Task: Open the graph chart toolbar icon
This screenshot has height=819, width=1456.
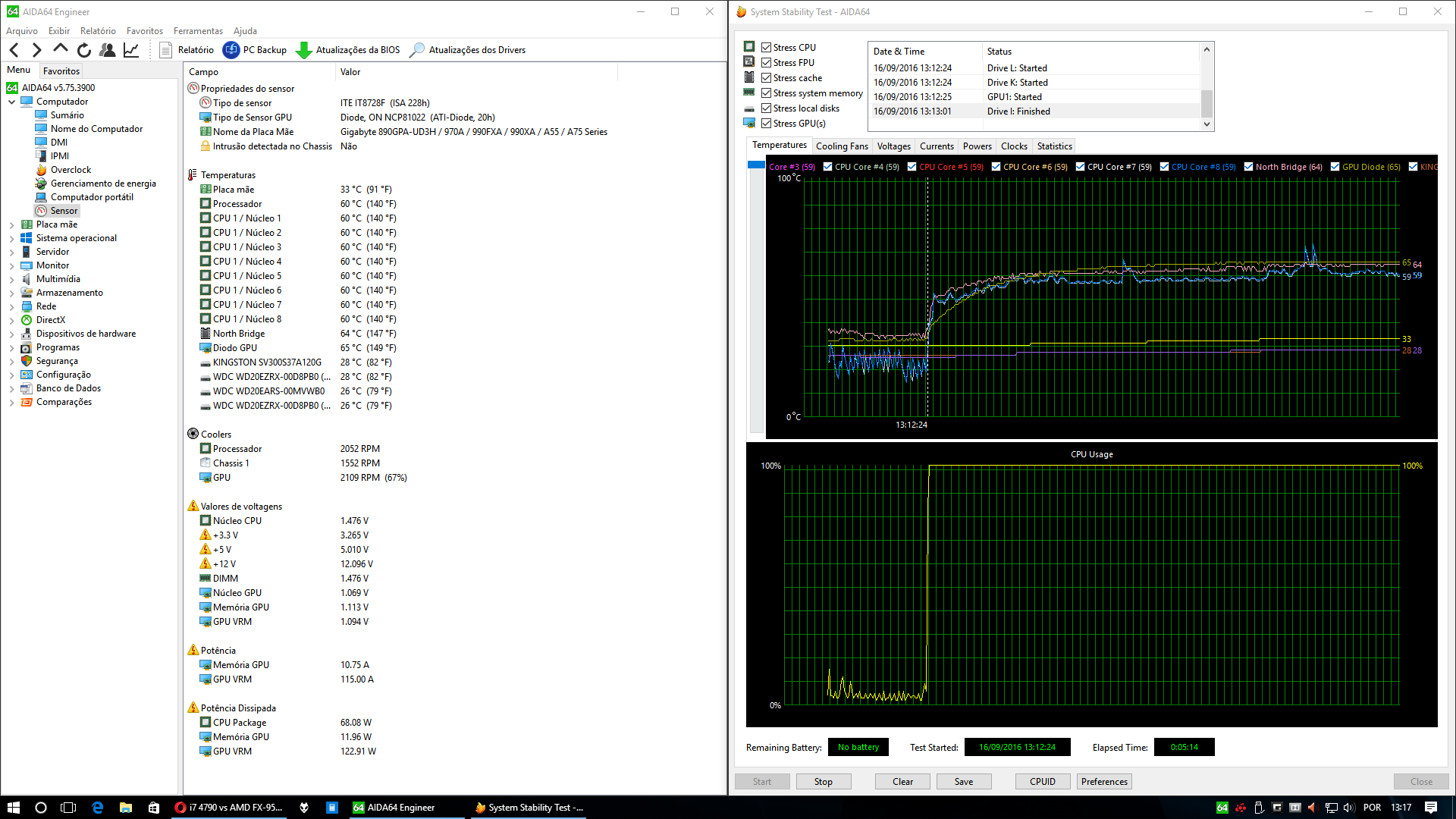Action: 131,50
